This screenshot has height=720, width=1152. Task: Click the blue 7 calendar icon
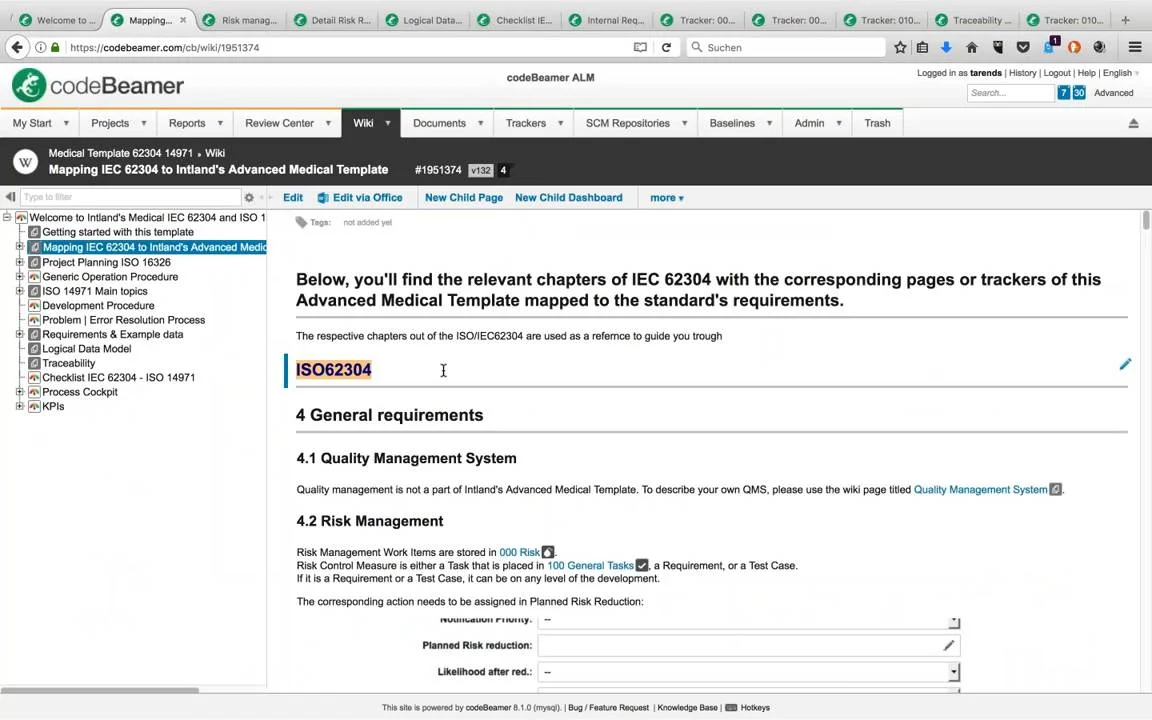pos(1063,93)
